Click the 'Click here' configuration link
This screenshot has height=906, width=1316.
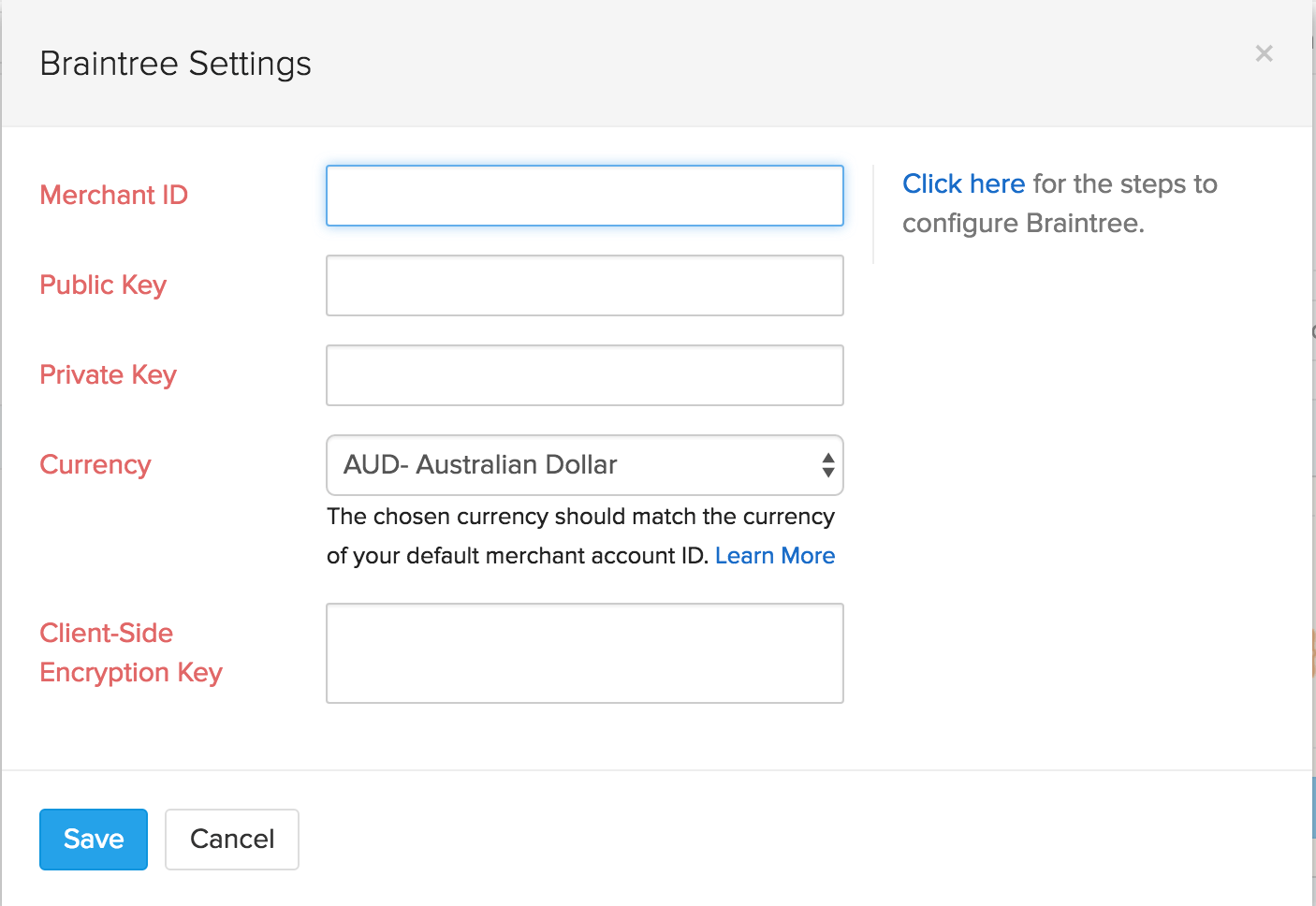[x=963, y=183]
